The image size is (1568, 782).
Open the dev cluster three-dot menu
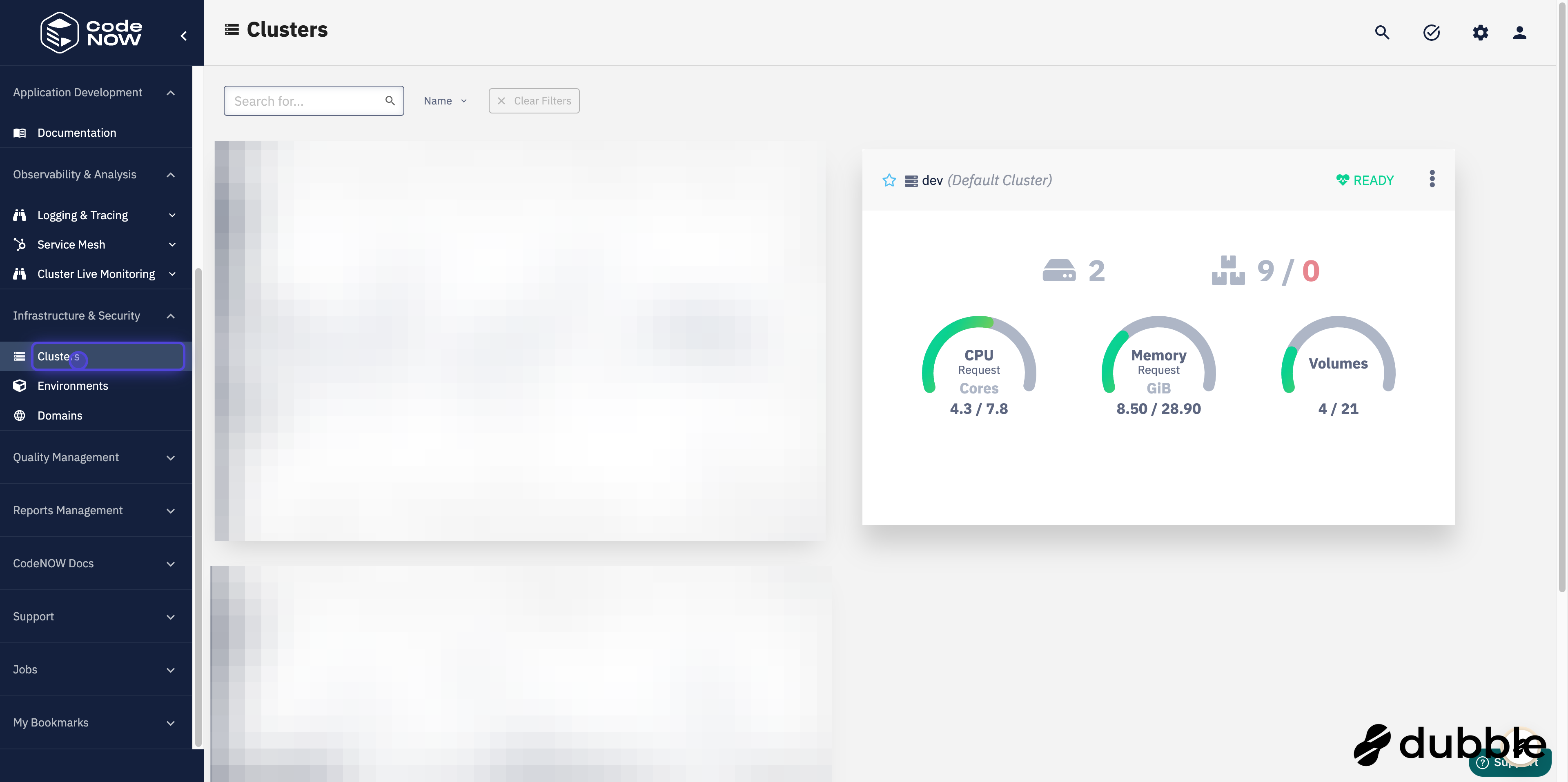coord(1432,179)
